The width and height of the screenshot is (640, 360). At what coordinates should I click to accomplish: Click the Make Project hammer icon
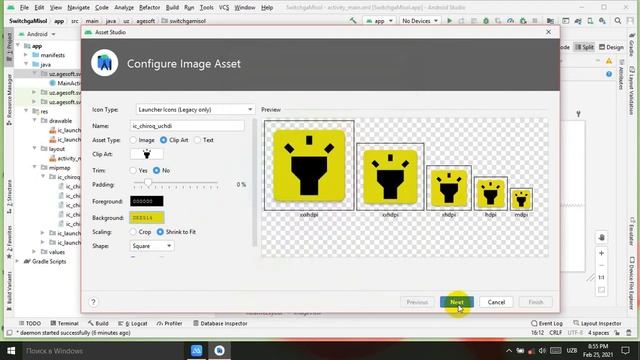pyautogui.click(x=353, y=20)
